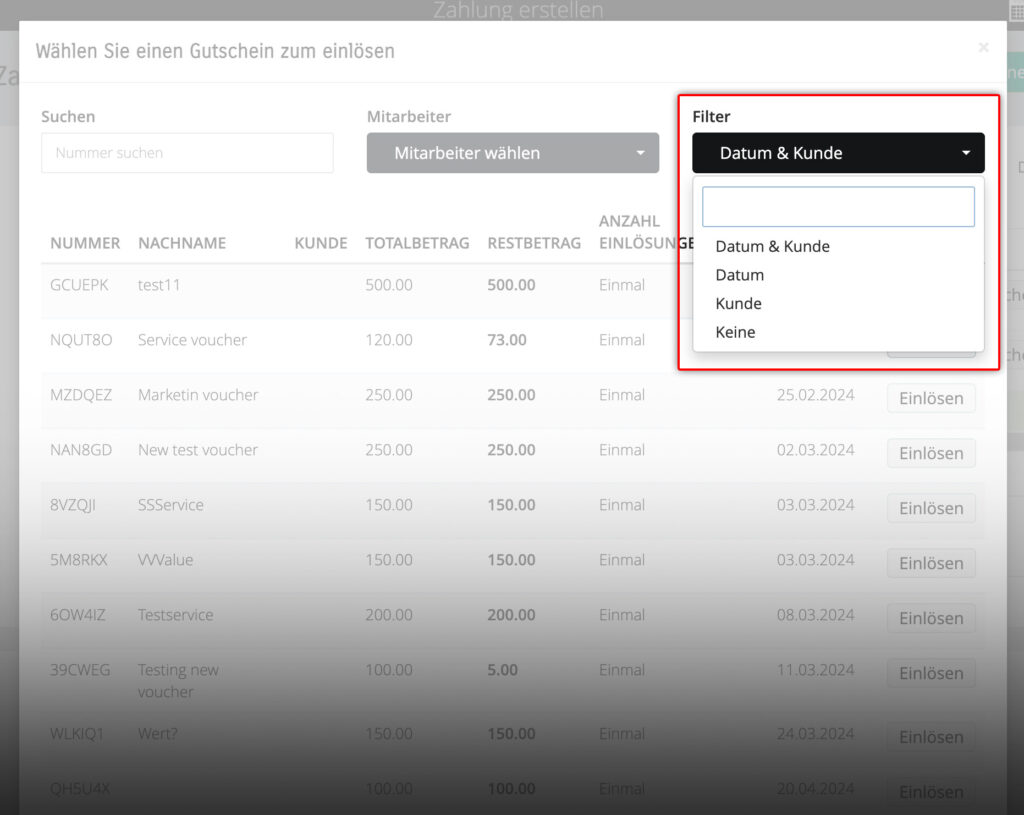Choose the Datum filter option
Screen dimensions: 1024x815
pyautogui.click(x=739, y=275)
